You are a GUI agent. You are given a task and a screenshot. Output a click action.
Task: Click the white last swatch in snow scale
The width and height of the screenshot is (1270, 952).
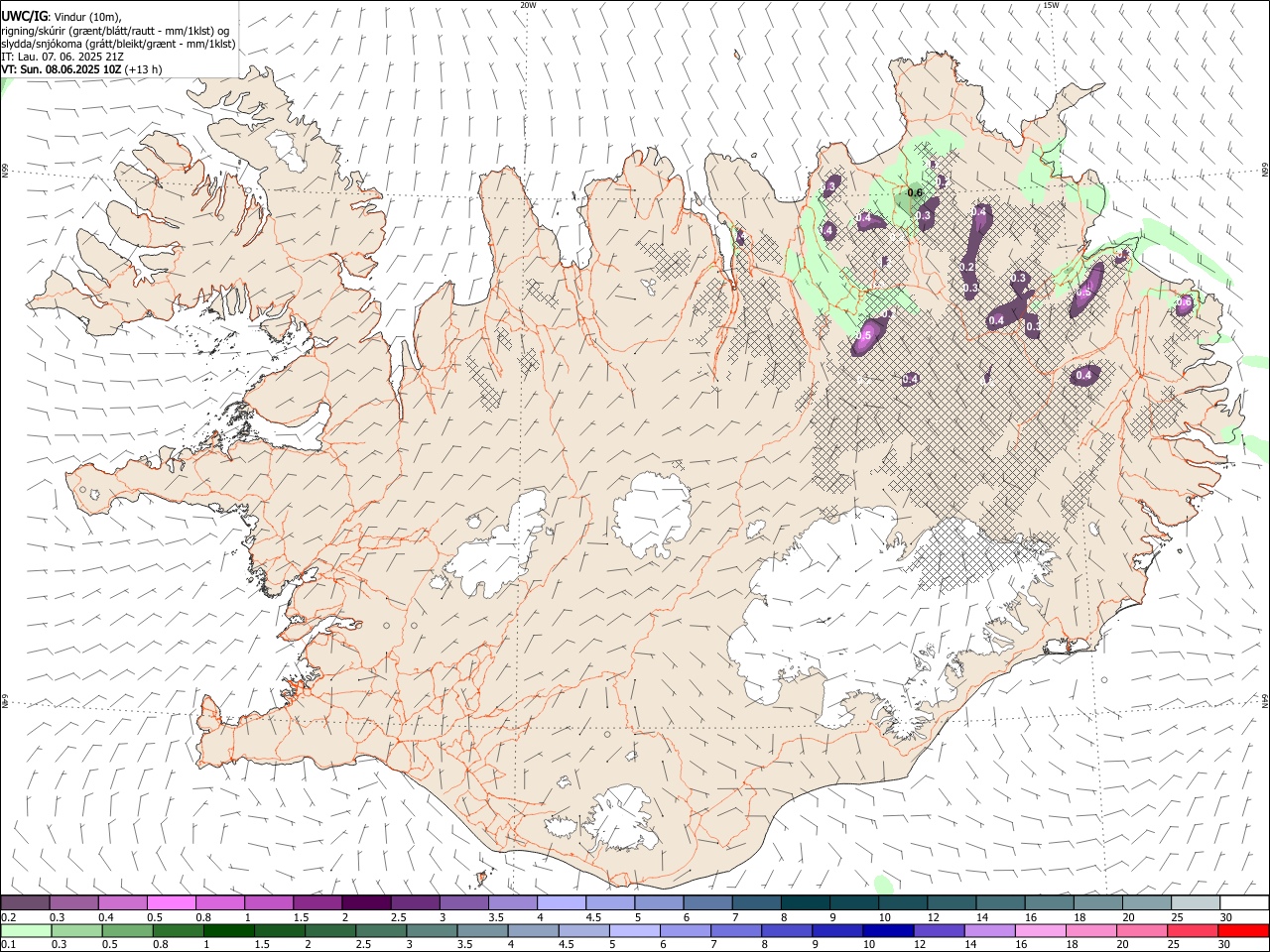pos(1243,903)
